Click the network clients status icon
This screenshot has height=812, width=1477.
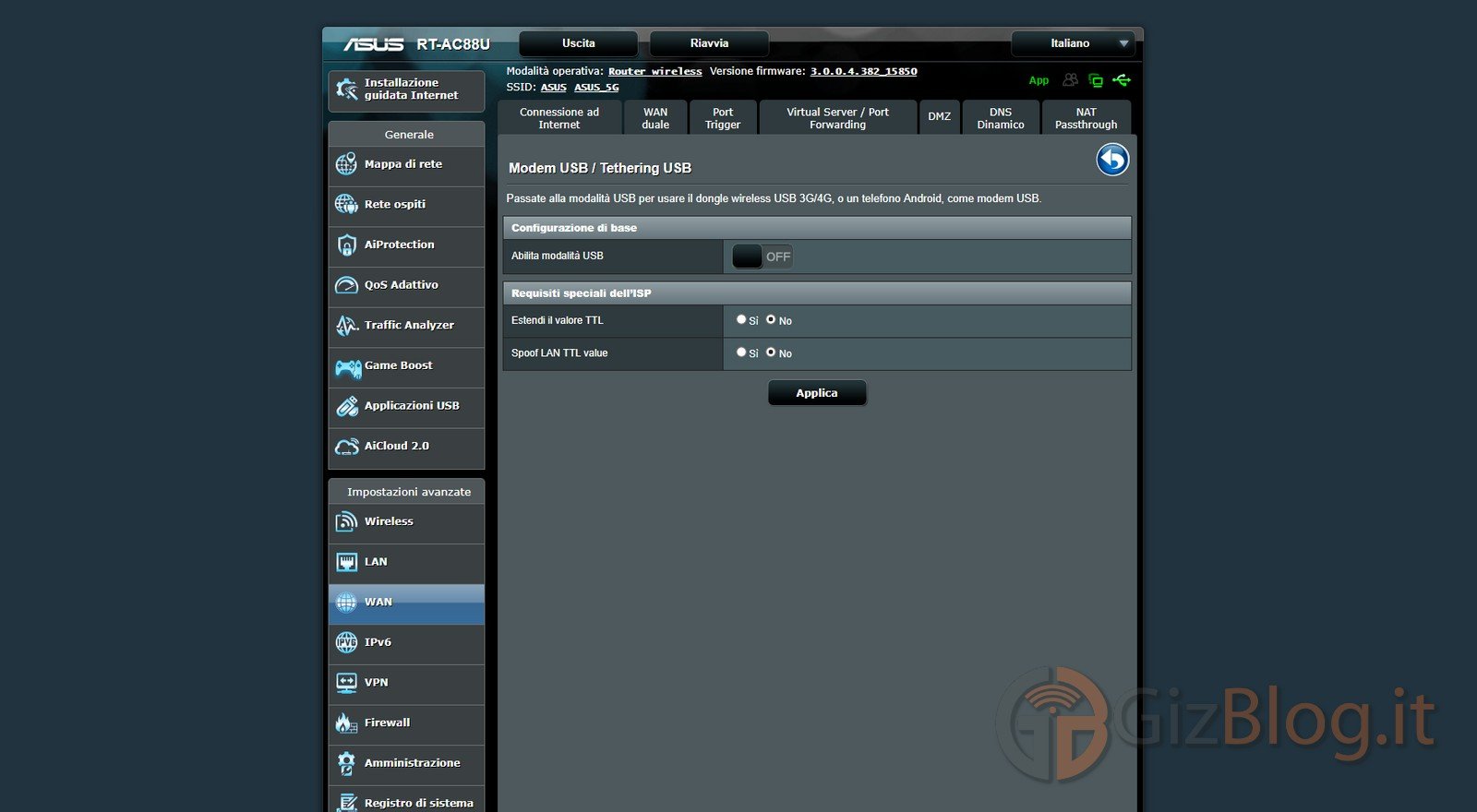(x=1096, y=80)
